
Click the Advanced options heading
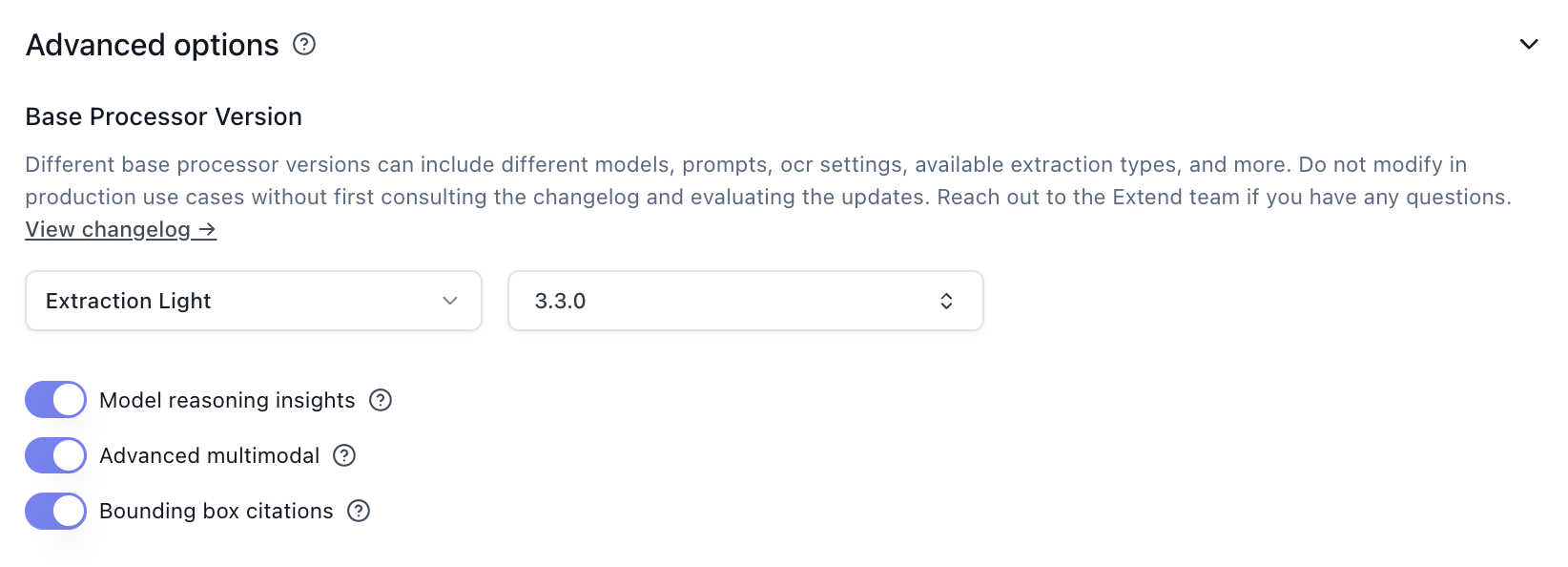tap(152, 44)
